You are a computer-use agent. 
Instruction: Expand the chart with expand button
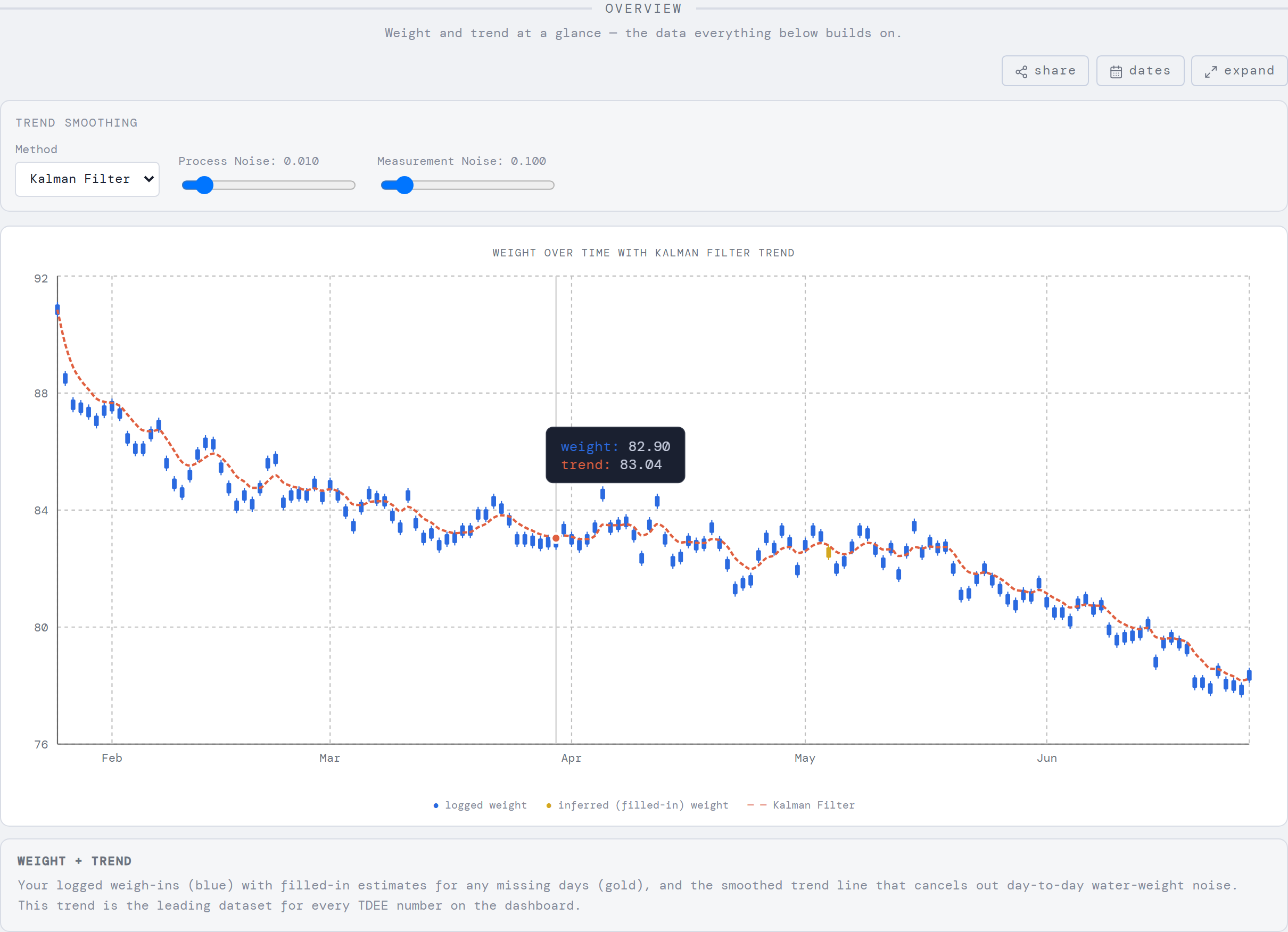tap(1239, 71)
